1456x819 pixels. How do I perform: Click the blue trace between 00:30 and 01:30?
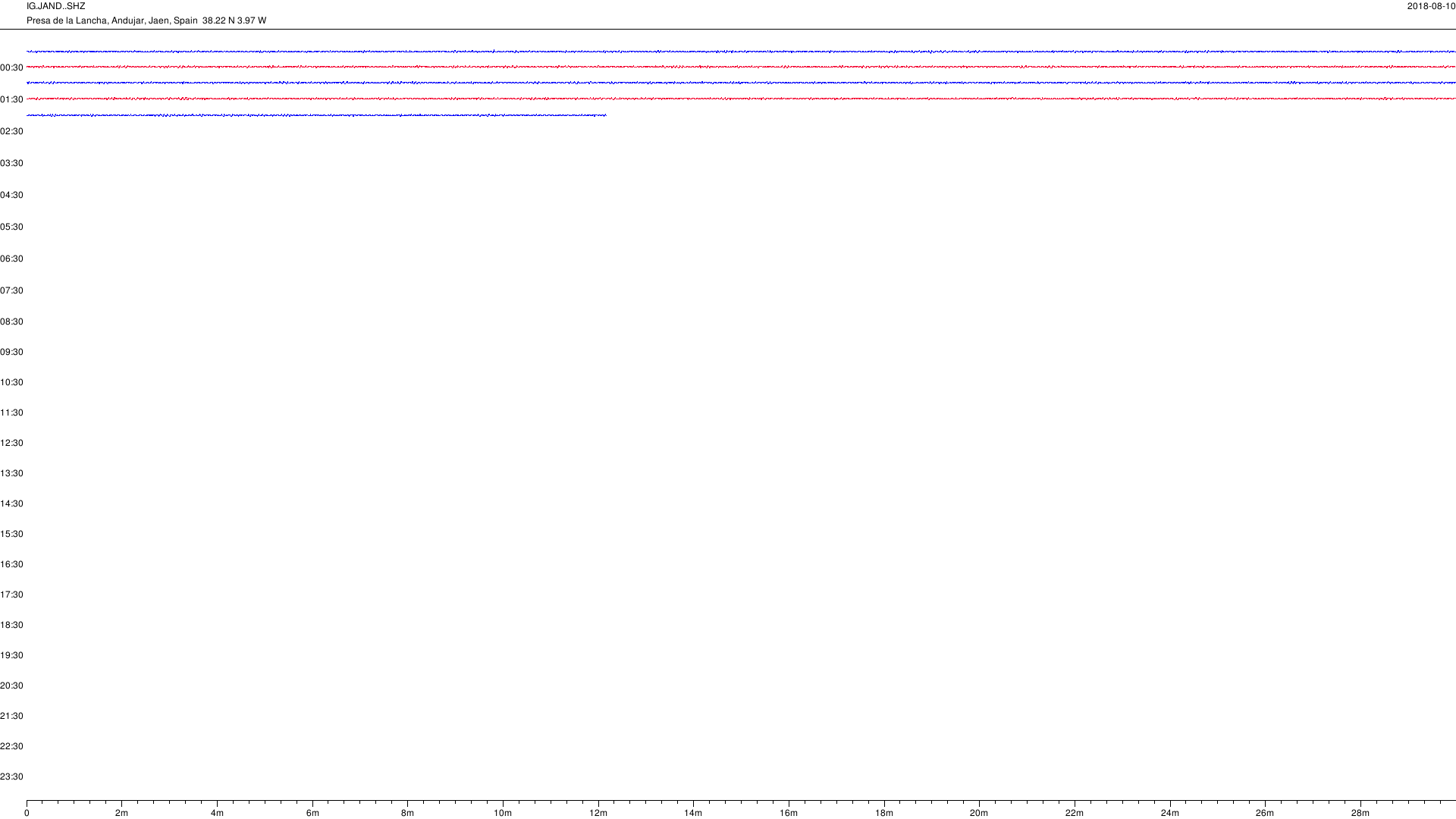tap(741, 83)
